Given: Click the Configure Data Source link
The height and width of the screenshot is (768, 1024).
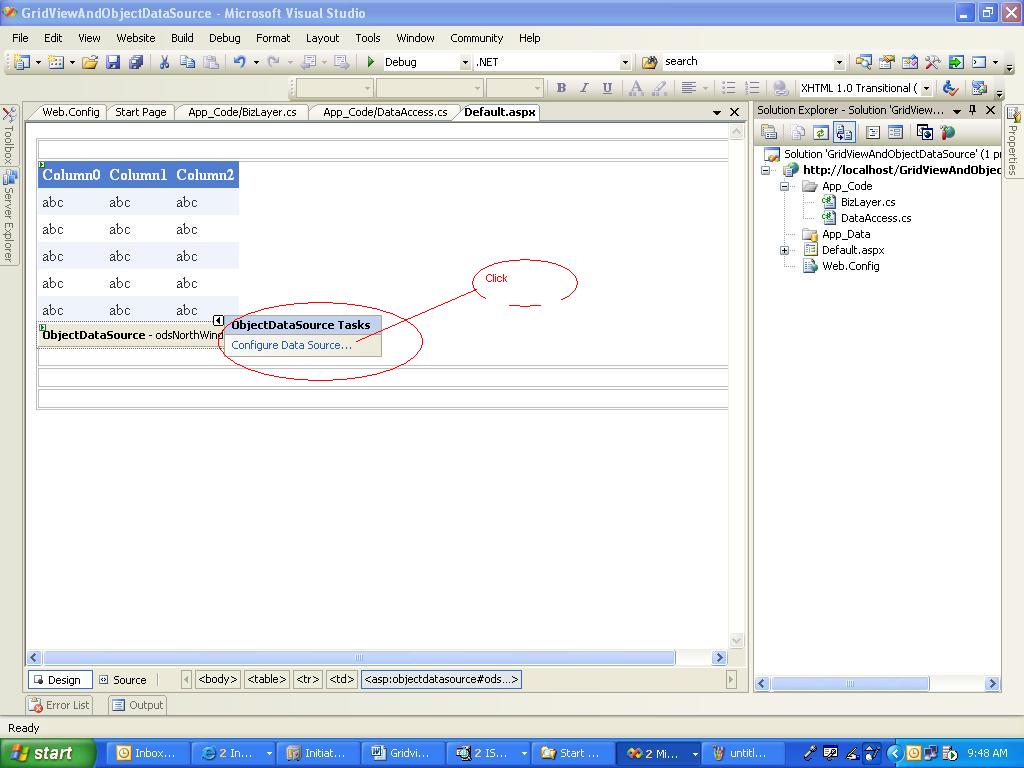Looking at the screenshot, I should (291, 345).
